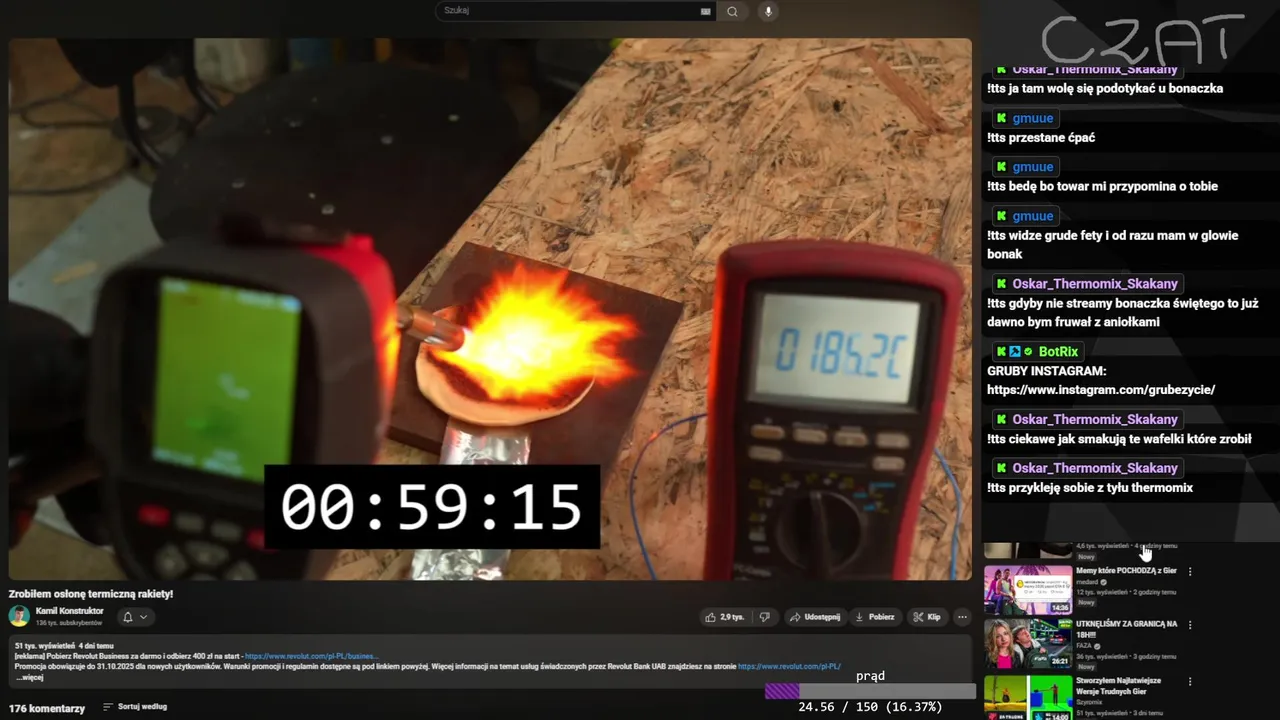Dislike the video with thumbs down

[765, 617]
